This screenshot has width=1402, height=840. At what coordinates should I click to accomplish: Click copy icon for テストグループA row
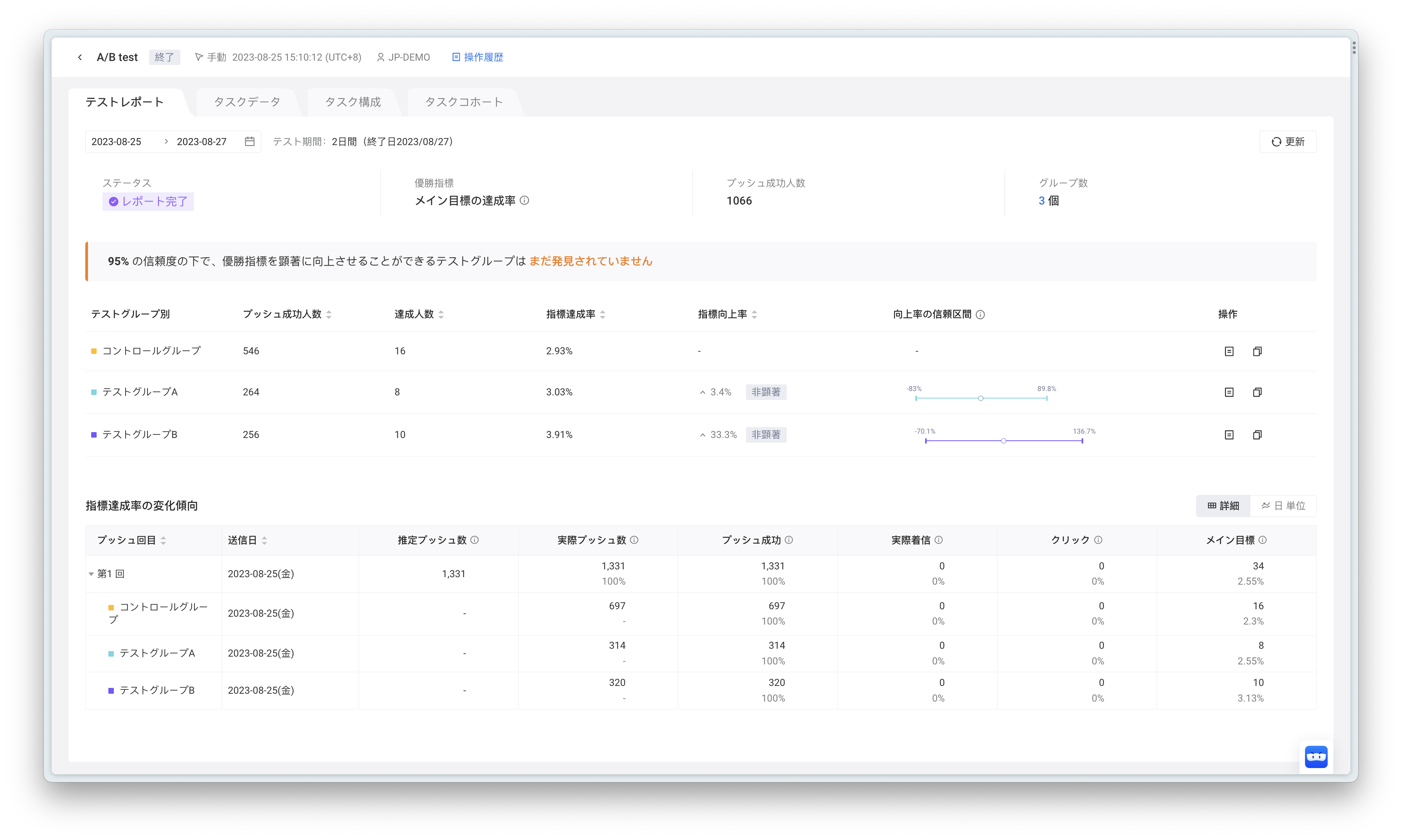pos(1257,392)
